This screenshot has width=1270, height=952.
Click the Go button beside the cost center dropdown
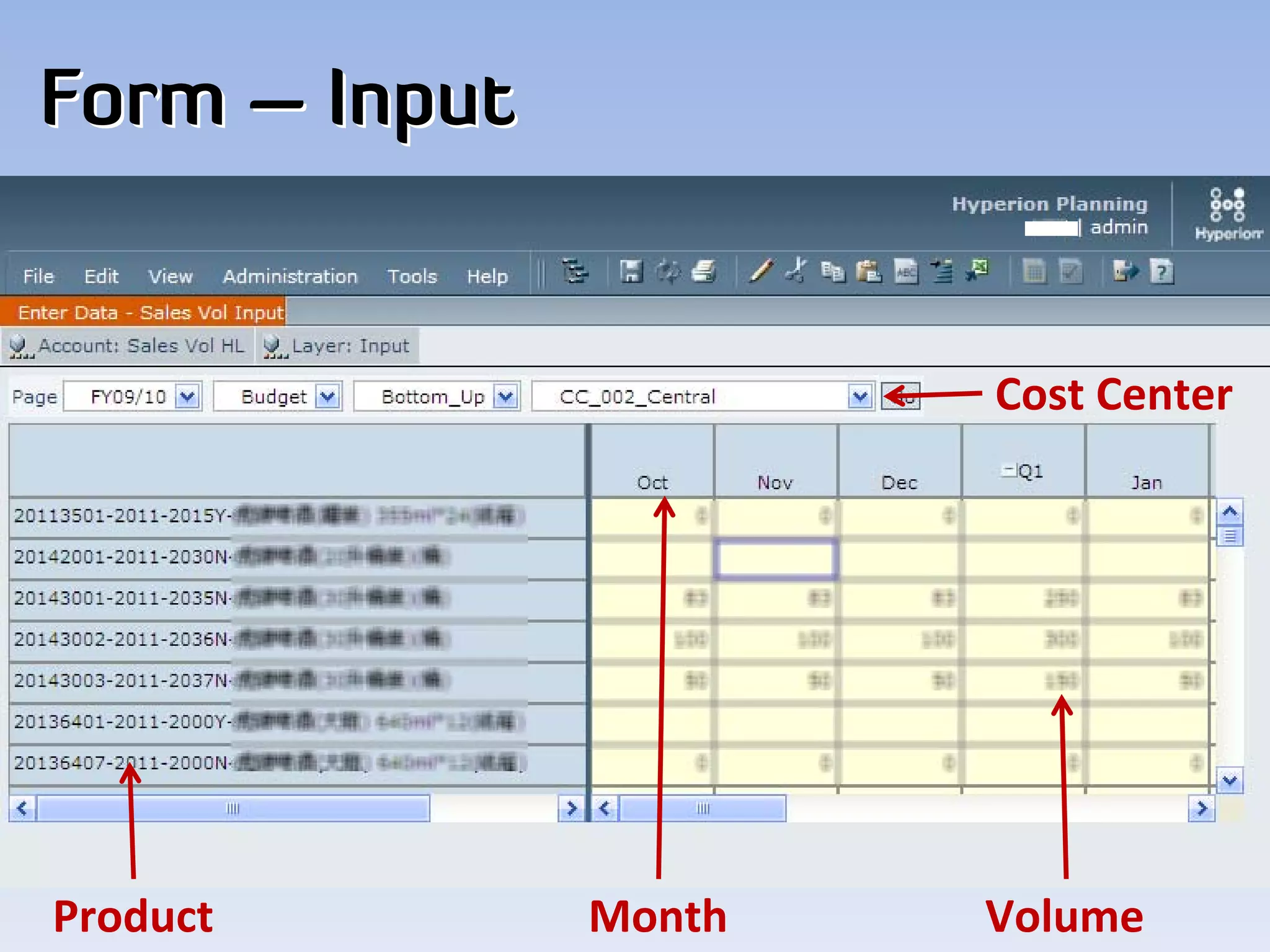(x=900, y=397)
